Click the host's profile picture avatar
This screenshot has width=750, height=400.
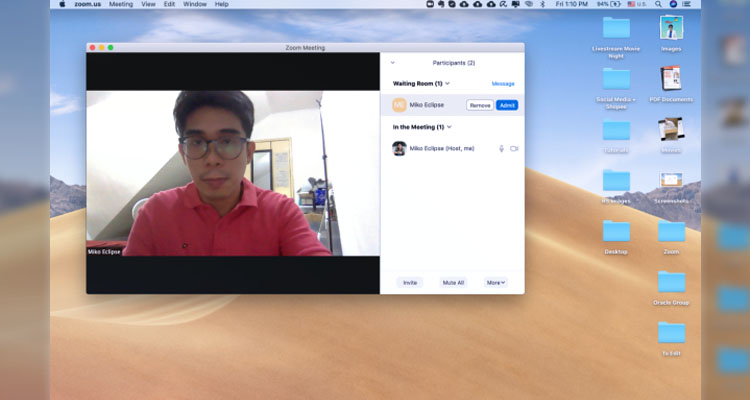(x=399, y=149)
